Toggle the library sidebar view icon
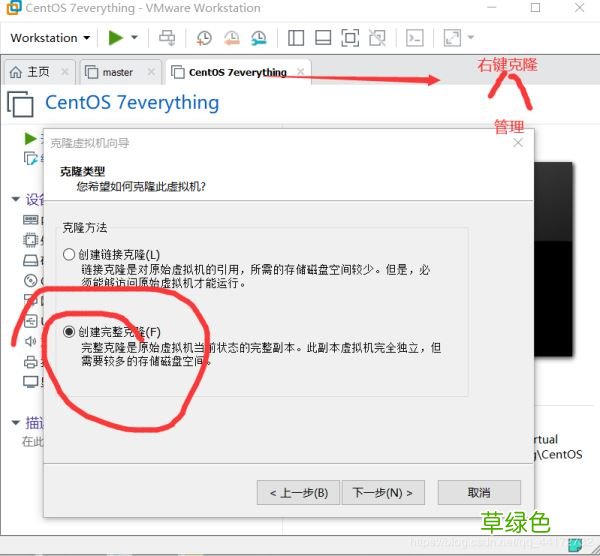Image resolution: width=600 pixels, height=556 pixels. point(296,38)
